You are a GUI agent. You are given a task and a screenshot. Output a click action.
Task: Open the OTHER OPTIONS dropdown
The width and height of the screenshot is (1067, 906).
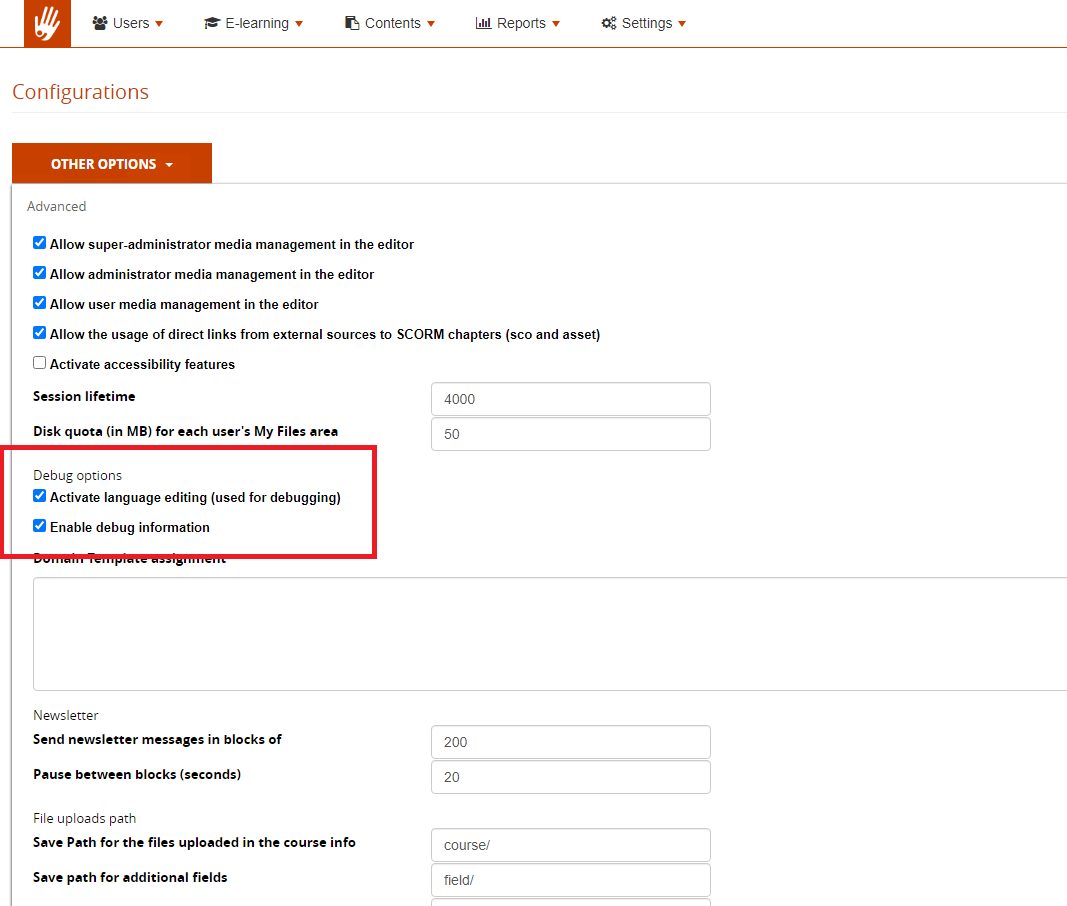[x=112, y=164]
